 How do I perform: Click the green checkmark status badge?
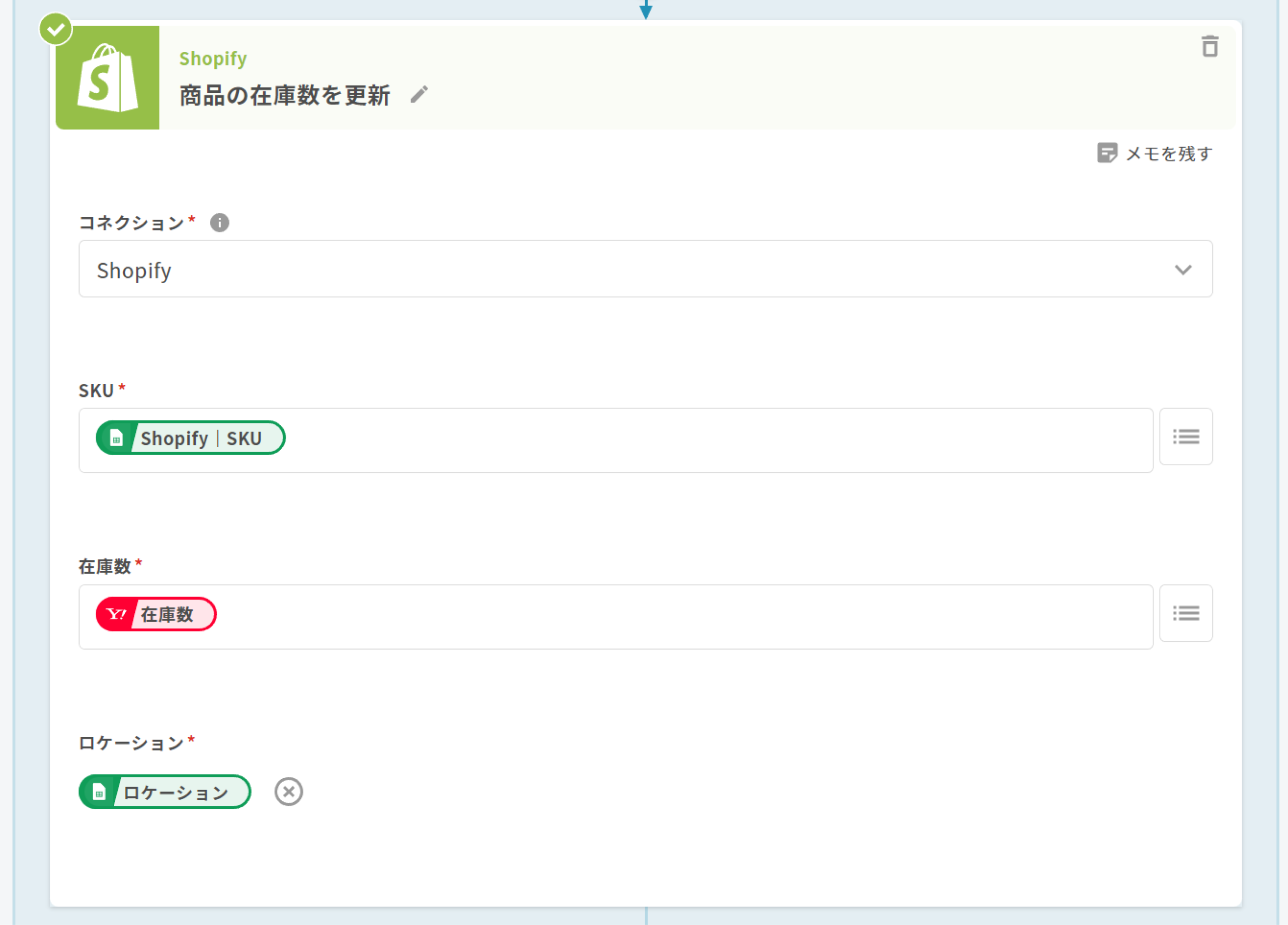56,28
